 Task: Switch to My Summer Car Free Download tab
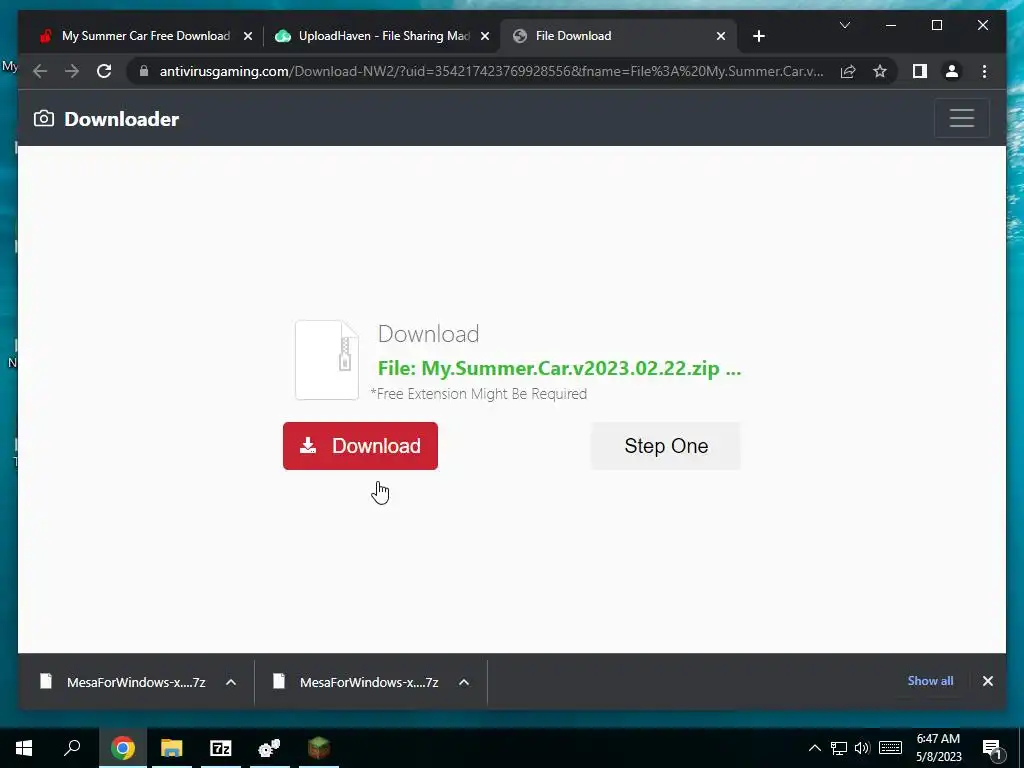[145, 36]
